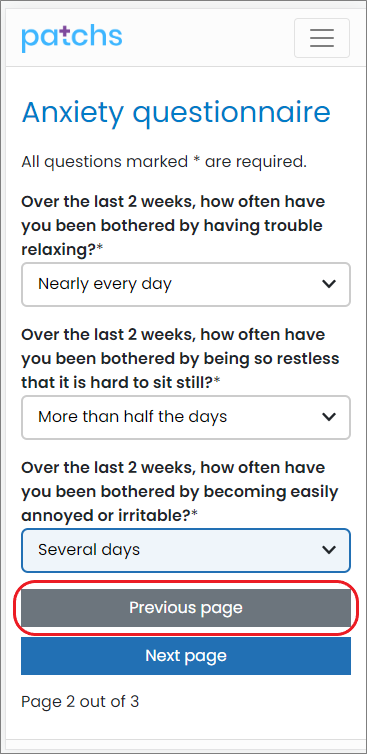Open the 'Nearly every day' dropdown
Viewport: 367px width, 754px height.
[x=186, y=284]
